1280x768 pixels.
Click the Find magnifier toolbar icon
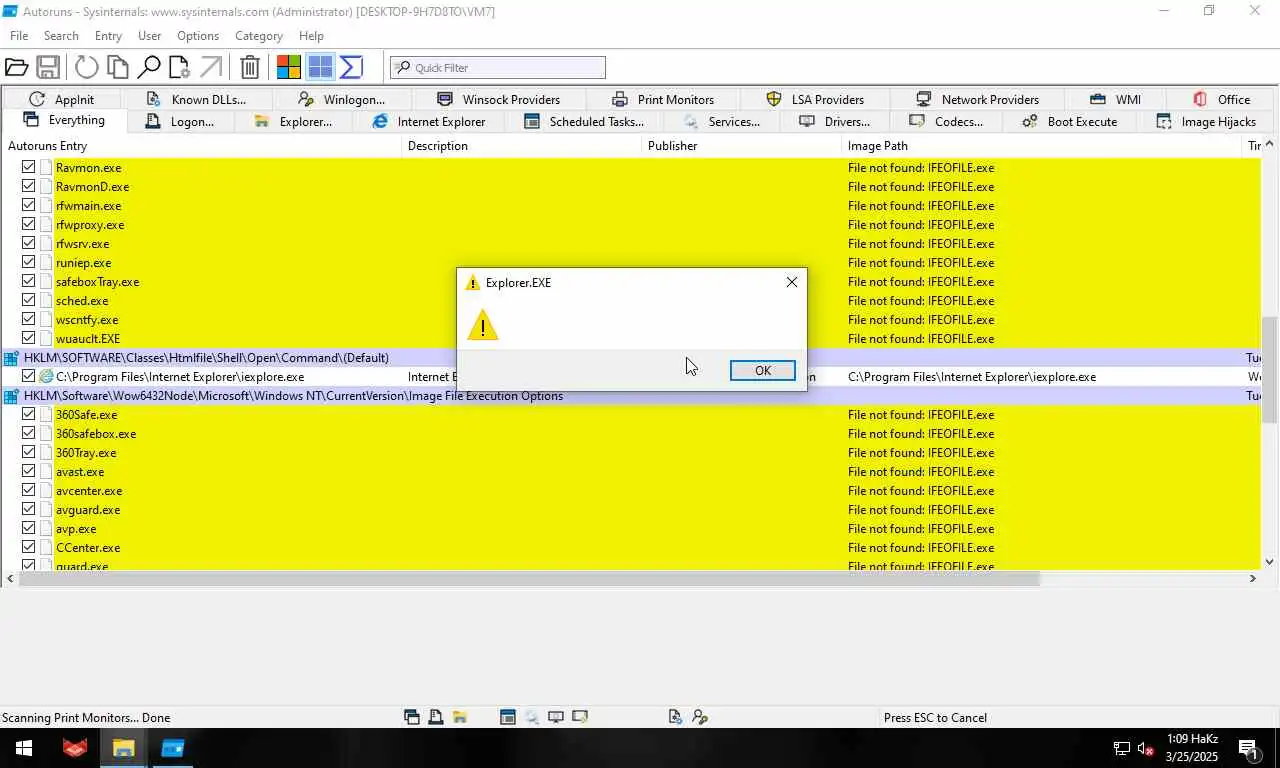149,67
